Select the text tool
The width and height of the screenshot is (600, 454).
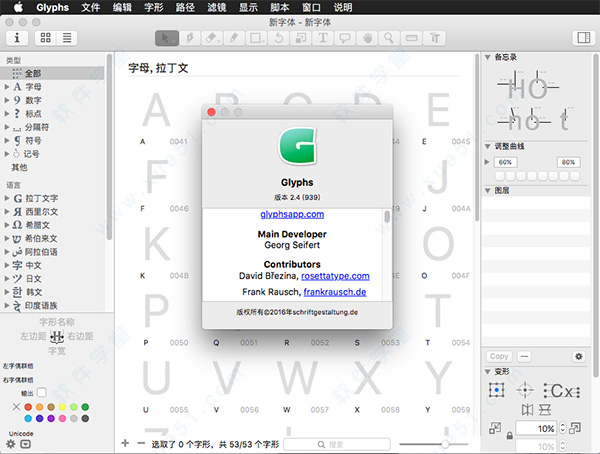coord(323,38)
